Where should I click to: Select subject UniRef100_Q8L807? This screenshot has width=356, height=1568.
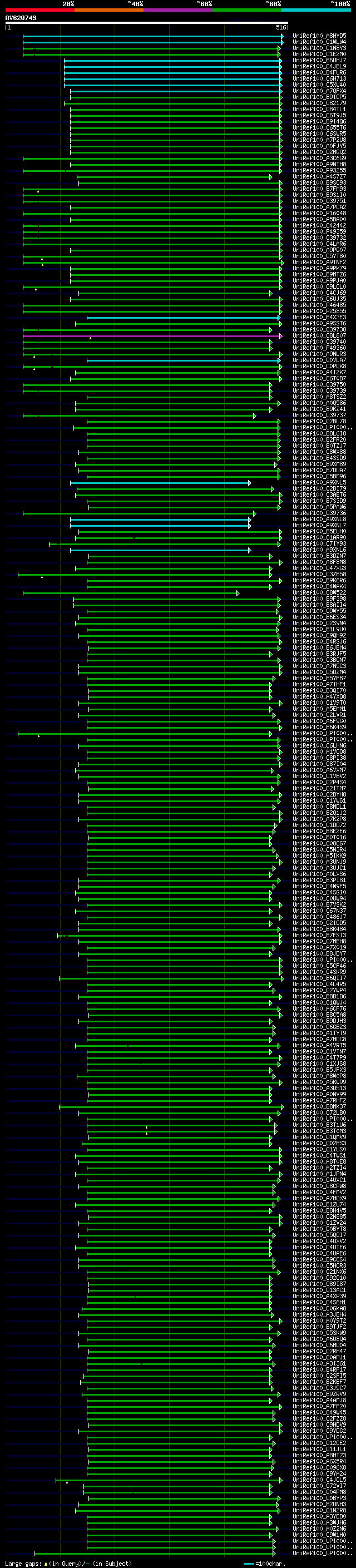319,336
